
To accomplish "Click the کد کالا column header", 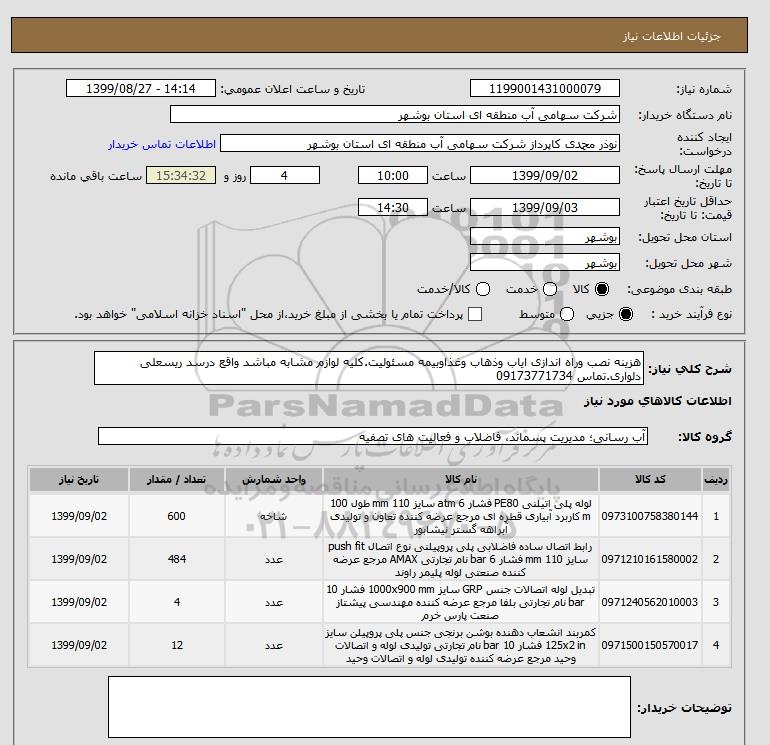I will (x=650, y=479).
